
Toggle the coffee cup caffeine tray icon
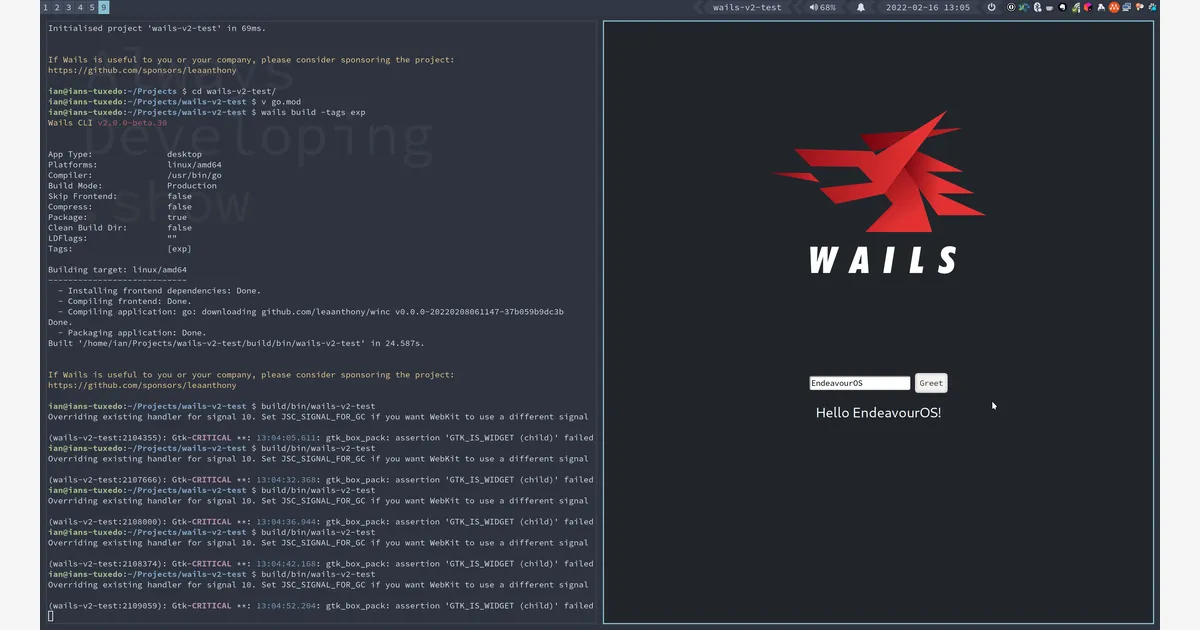(1050, 7)
